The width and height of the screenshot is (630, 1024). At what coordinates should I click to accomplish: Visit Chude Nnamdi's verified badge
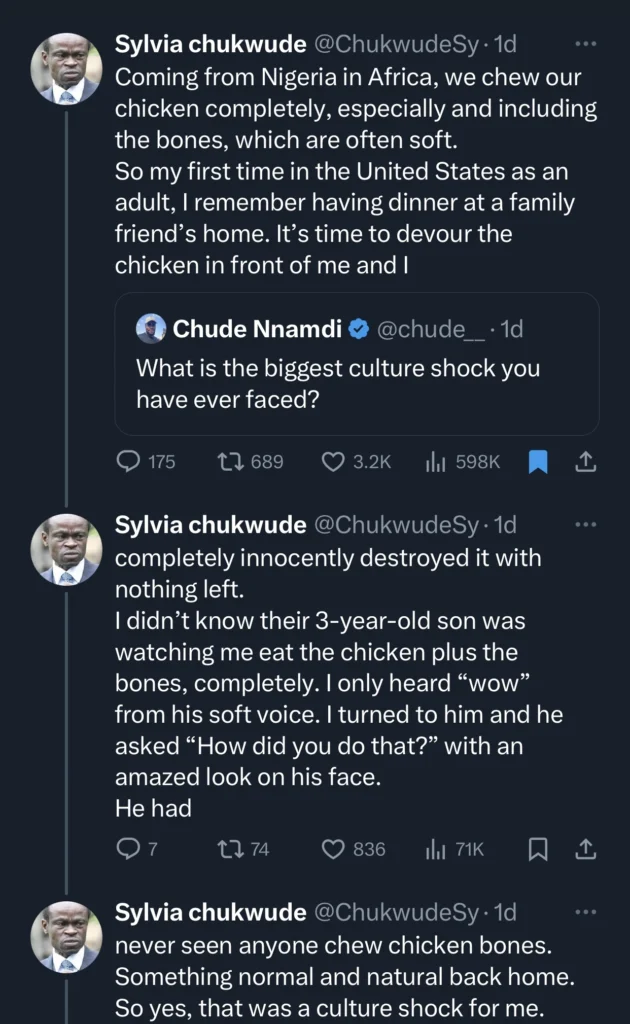tap(358, 329)
